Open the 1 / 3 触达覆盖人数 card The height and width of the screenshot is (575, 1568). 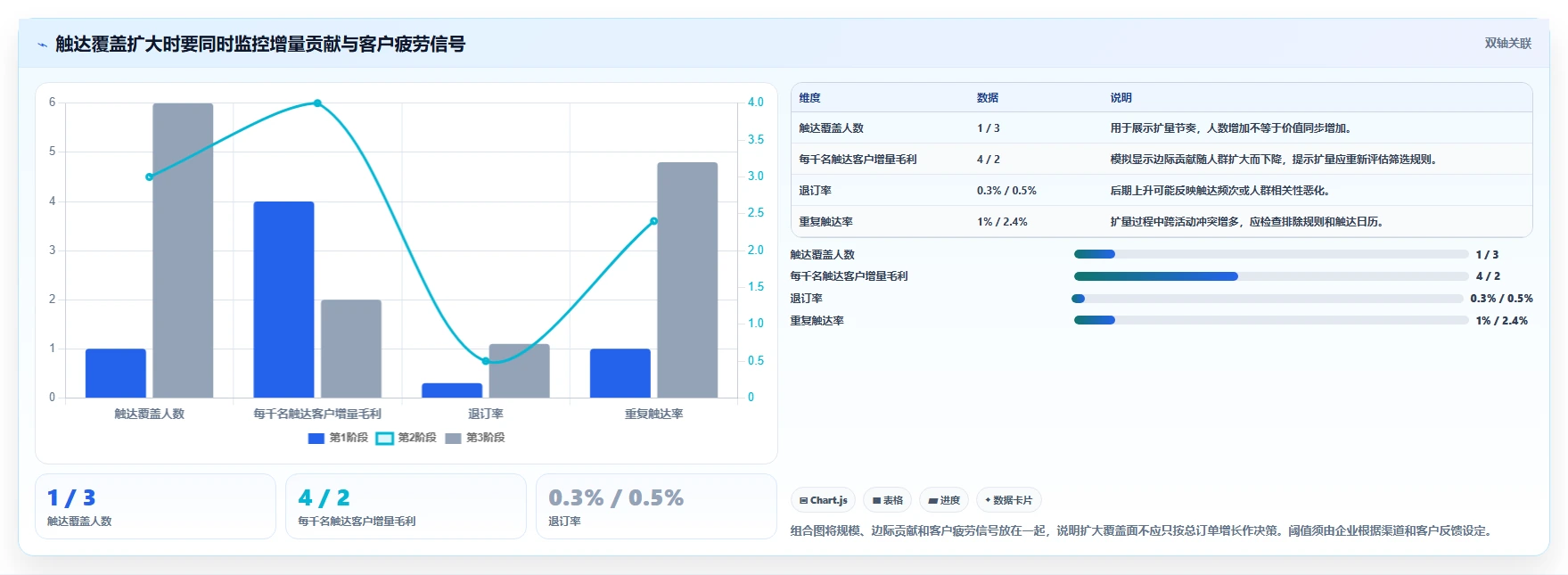[155, 506]
